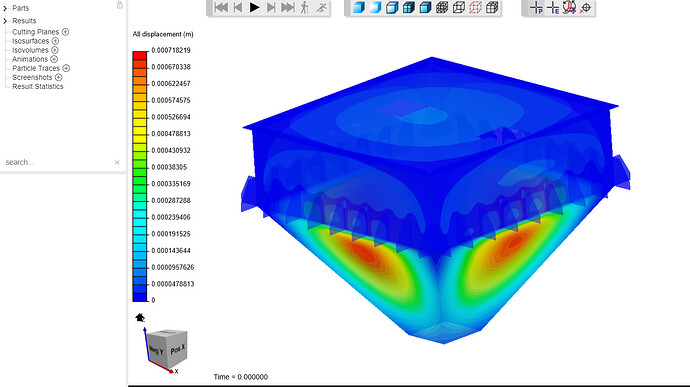Click the red top legend color band

click(x=140, y=56)
